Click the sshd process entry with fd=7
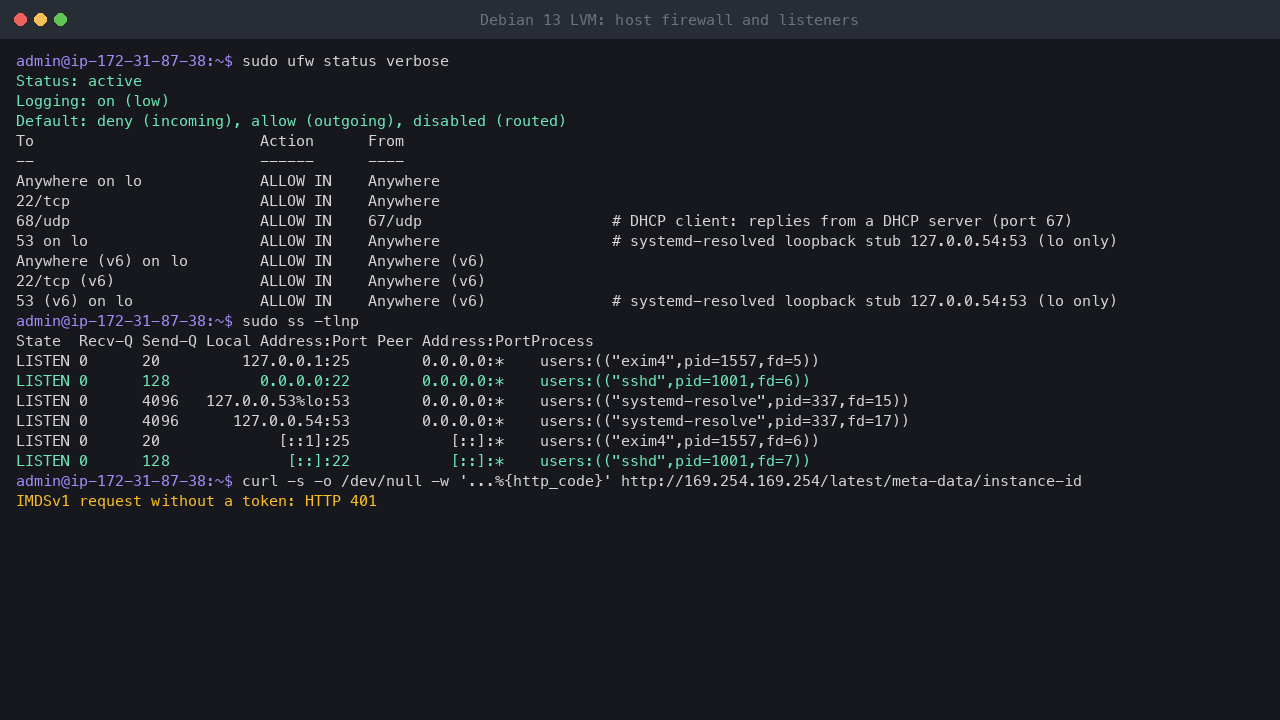 point(675,461)
